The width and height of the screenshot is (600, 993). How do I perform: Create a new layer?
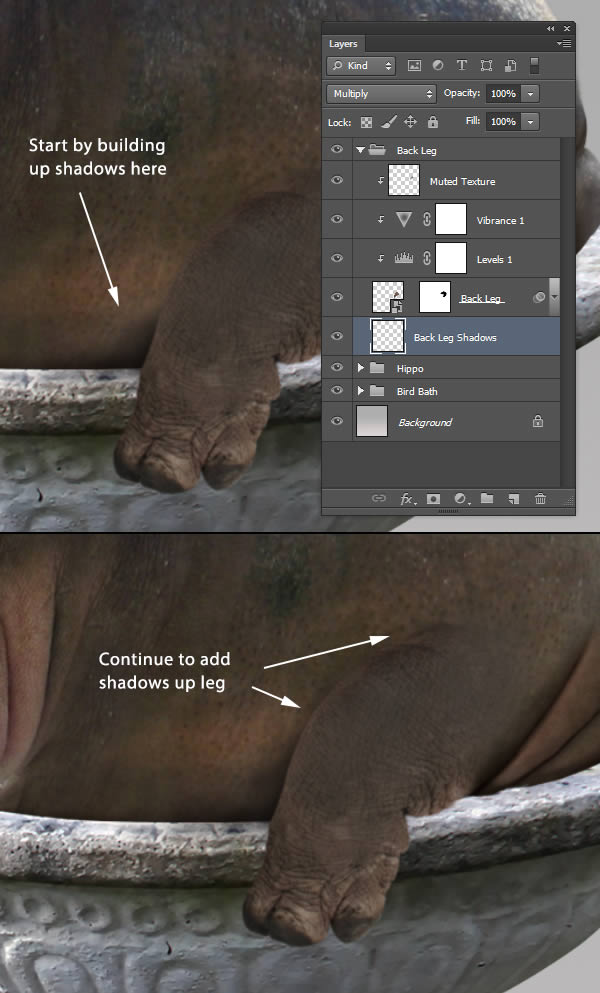(x=514, y=499)
